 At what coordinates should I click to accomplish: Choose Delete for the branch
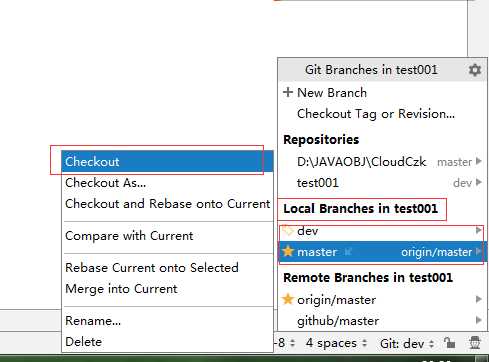pos(167,342)
